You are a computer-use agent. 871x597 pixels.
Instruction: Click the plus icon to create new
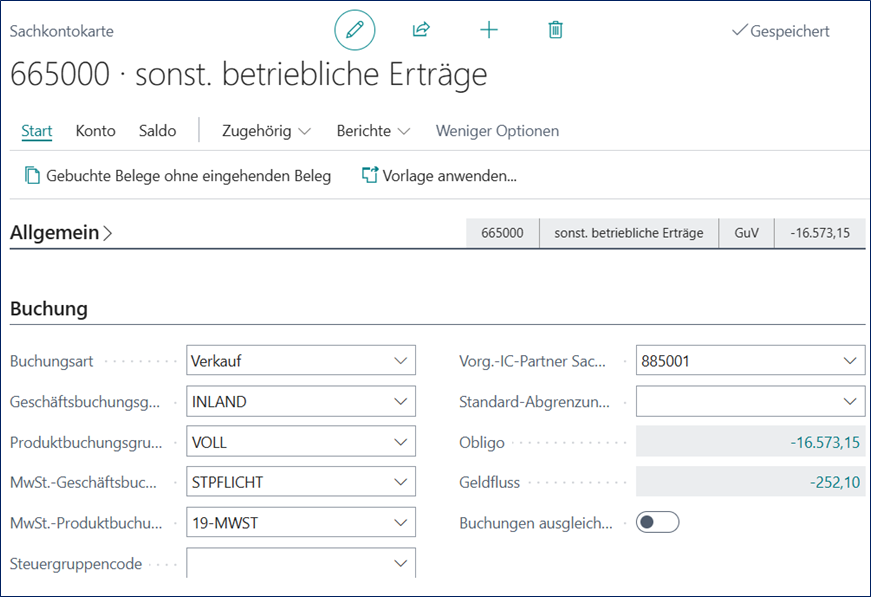489,30
